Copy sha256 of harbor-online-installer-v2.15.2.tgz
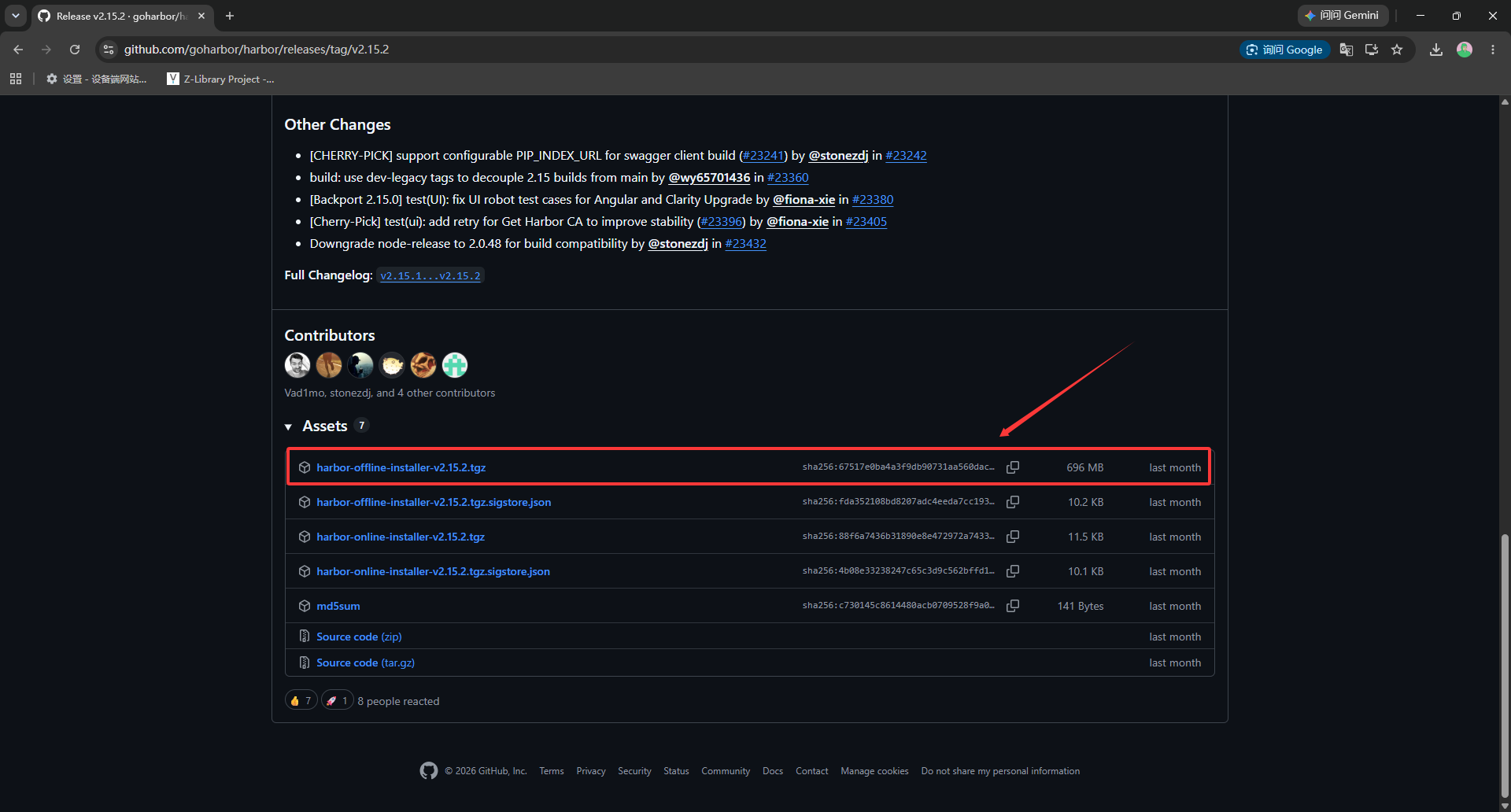 [x=1013, y=537]
